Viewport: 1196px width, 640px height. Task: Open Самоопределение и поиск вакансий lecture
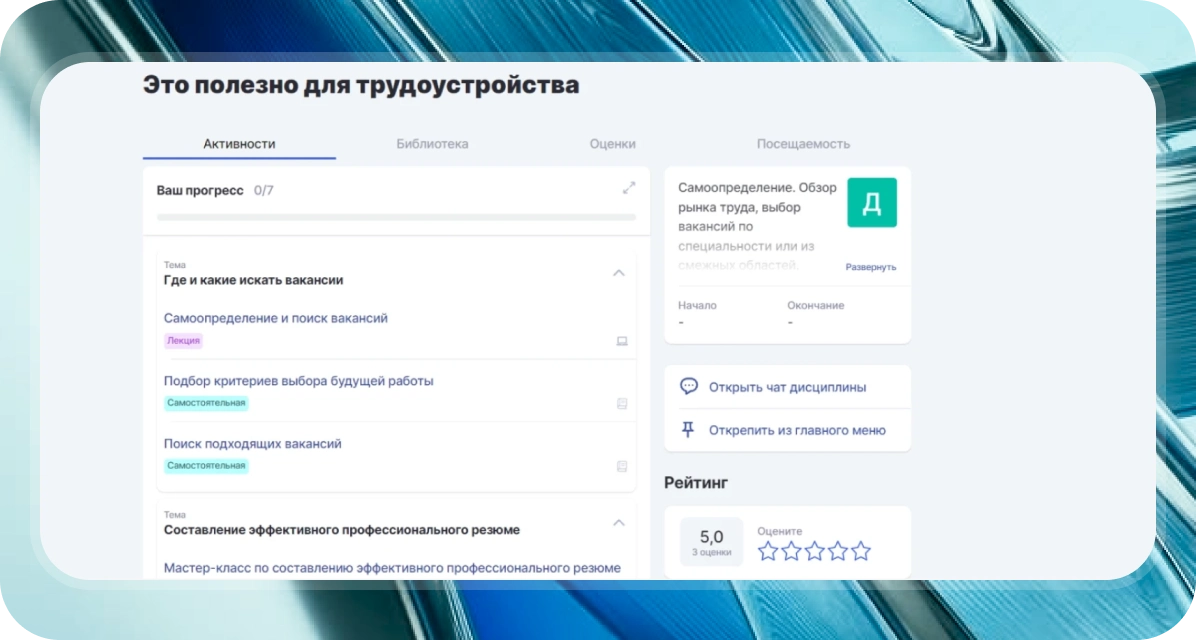coord(276,318)
